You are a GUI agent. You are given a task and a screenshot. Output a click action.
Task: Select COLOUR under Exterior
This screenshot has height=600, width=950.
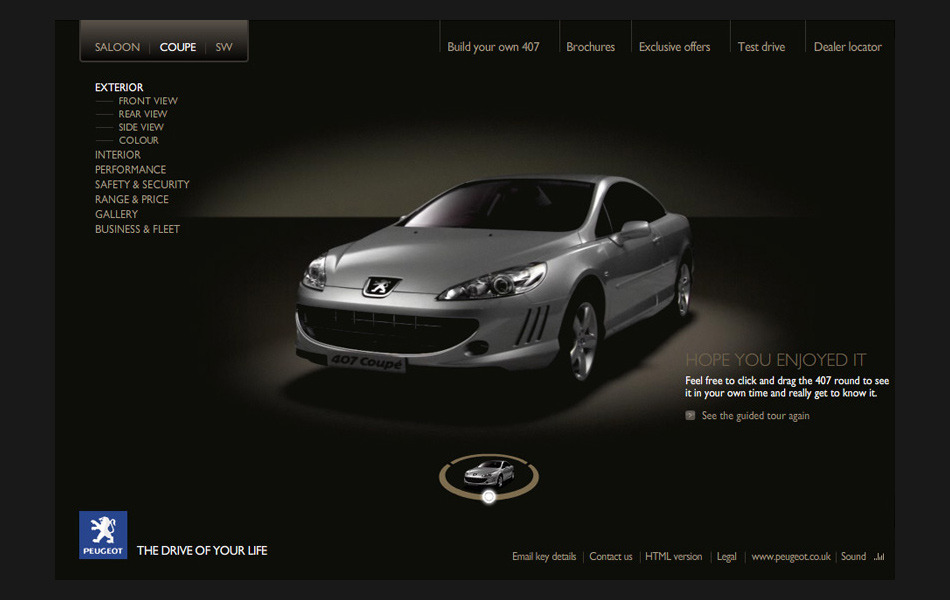click(138, 140)
